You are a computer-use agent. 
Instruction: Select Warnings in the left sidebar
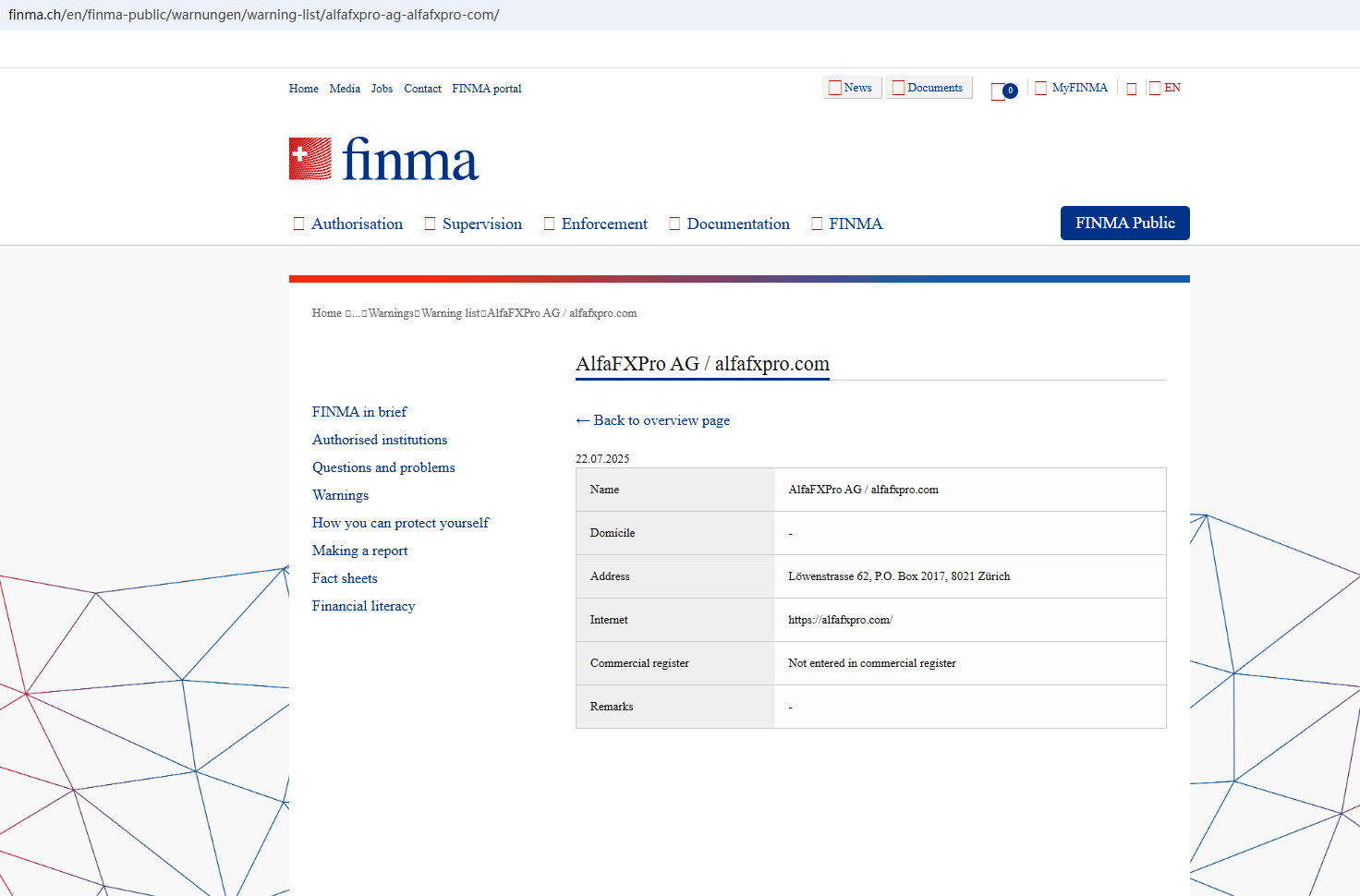tap(340, 495)
